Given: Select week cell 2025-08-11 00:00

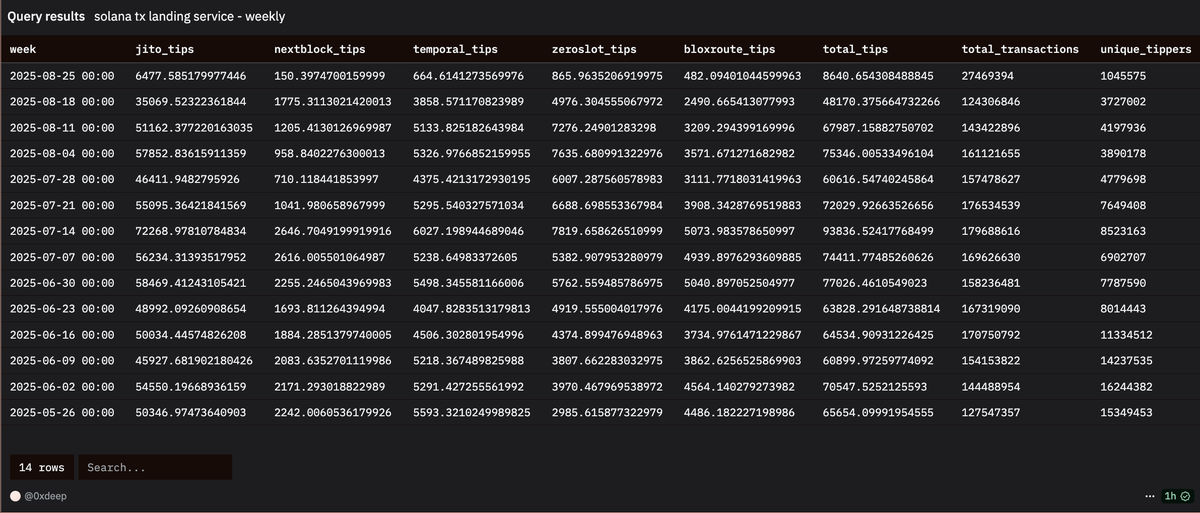Looking at the screenshot, I should tap(62, 128).
